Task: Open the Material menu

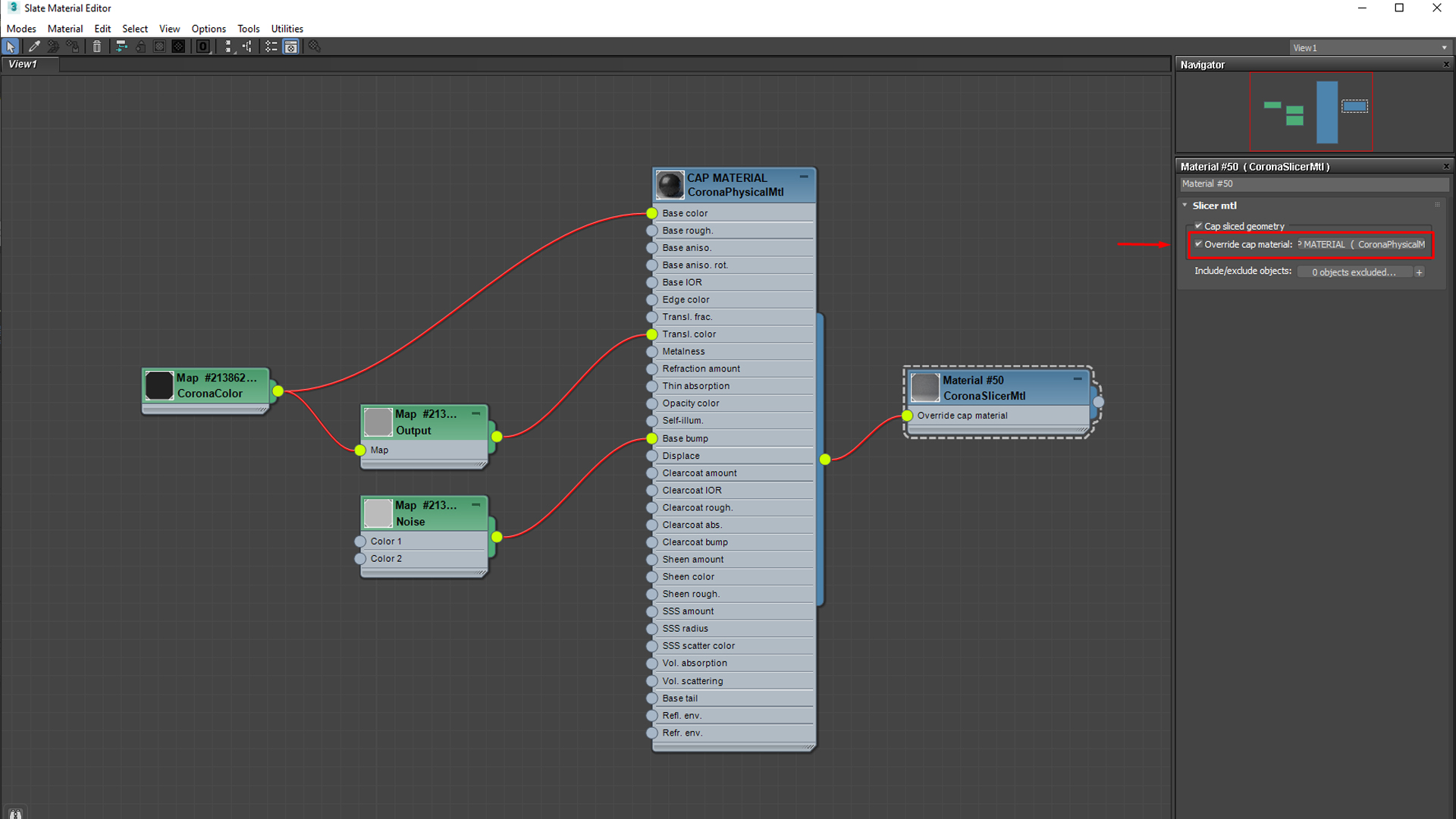Action: tap(65, 29)
